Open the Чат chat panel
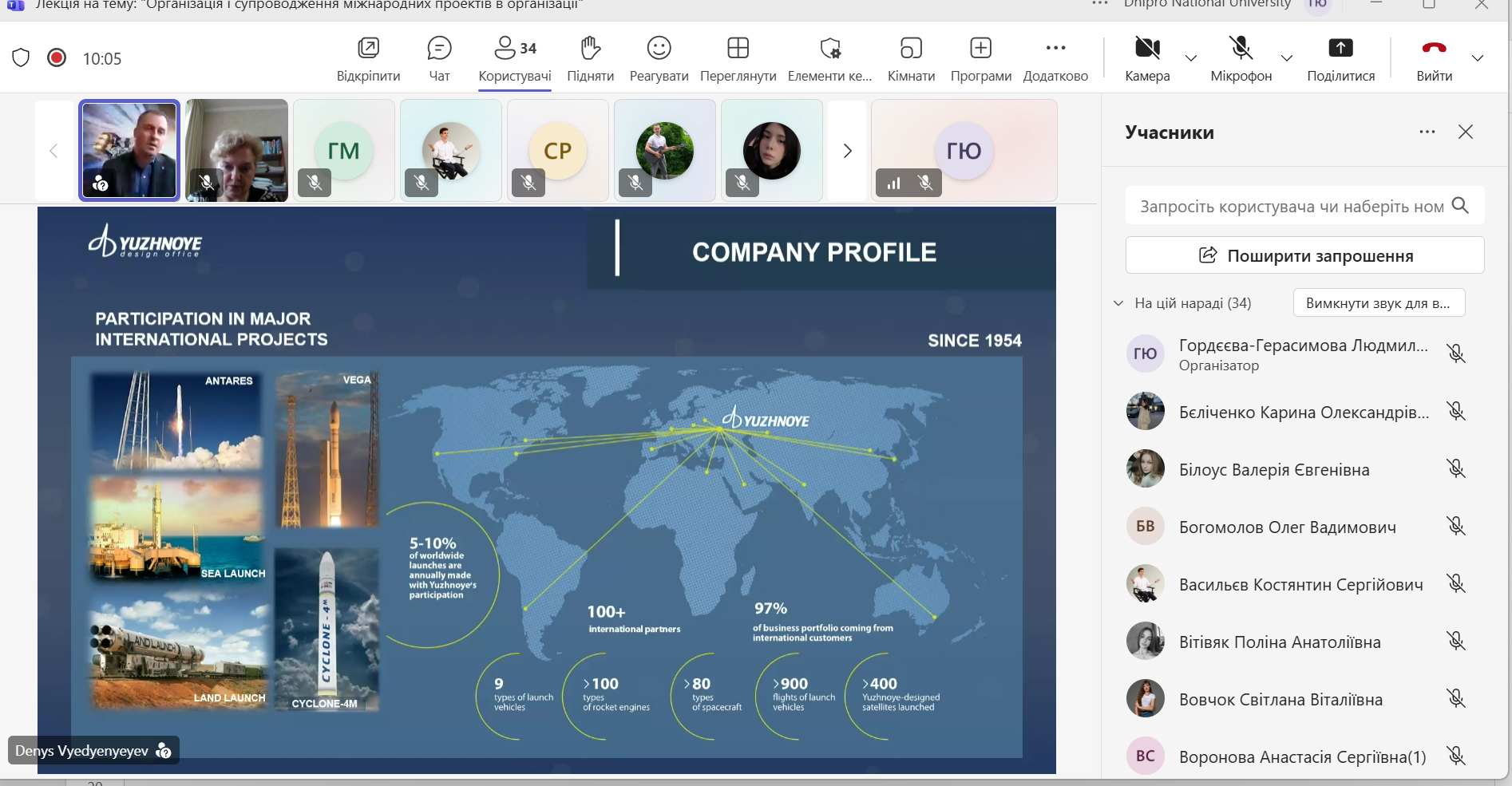 [439, 59]
